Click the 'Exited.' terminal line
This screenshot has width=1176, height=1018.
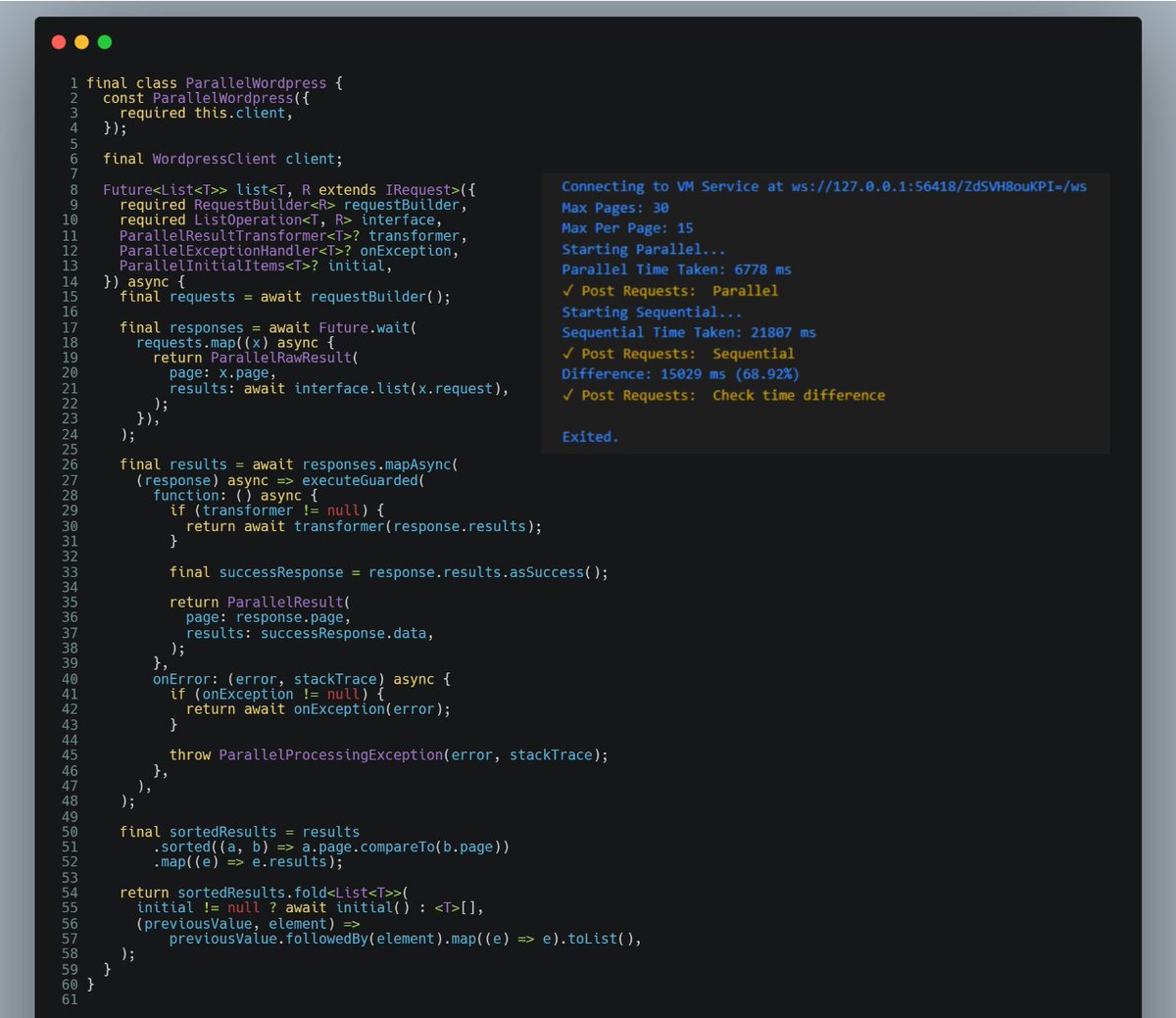590,437
